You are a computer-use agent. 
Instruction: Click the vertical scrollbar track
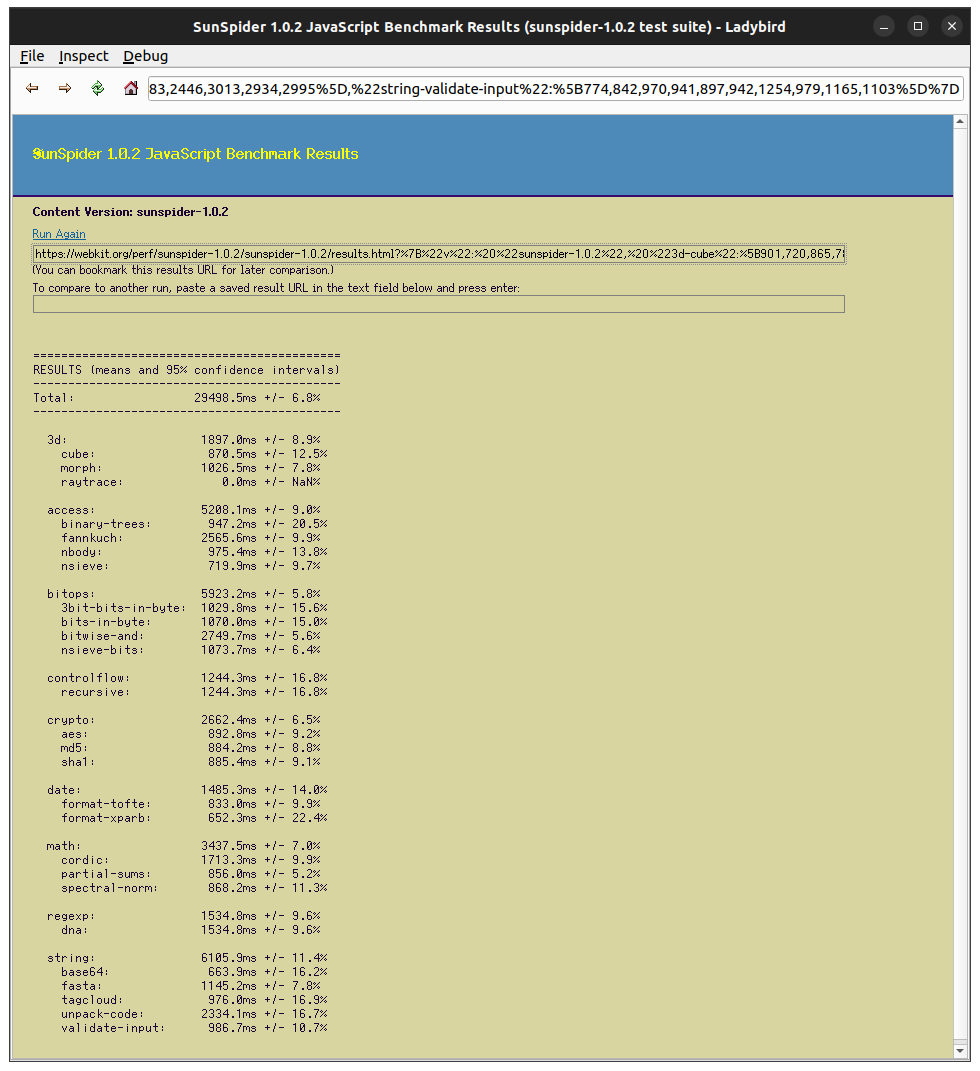tap(960, 586)
